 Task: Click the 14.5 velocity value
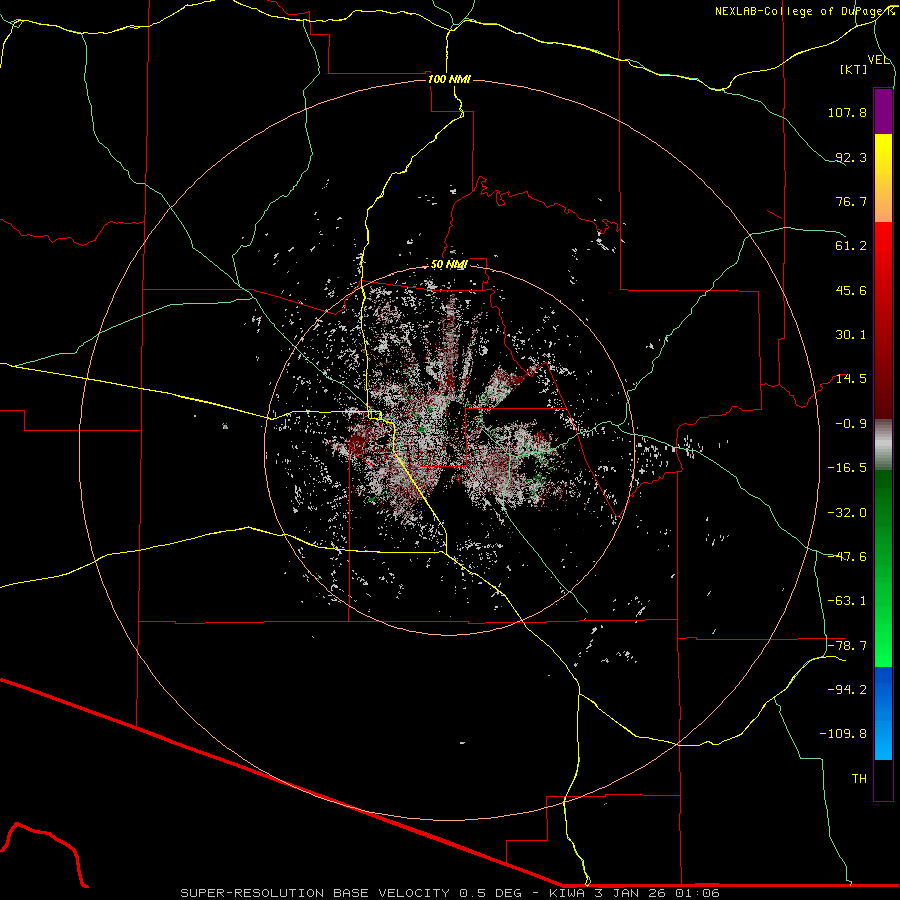(851, 379)
